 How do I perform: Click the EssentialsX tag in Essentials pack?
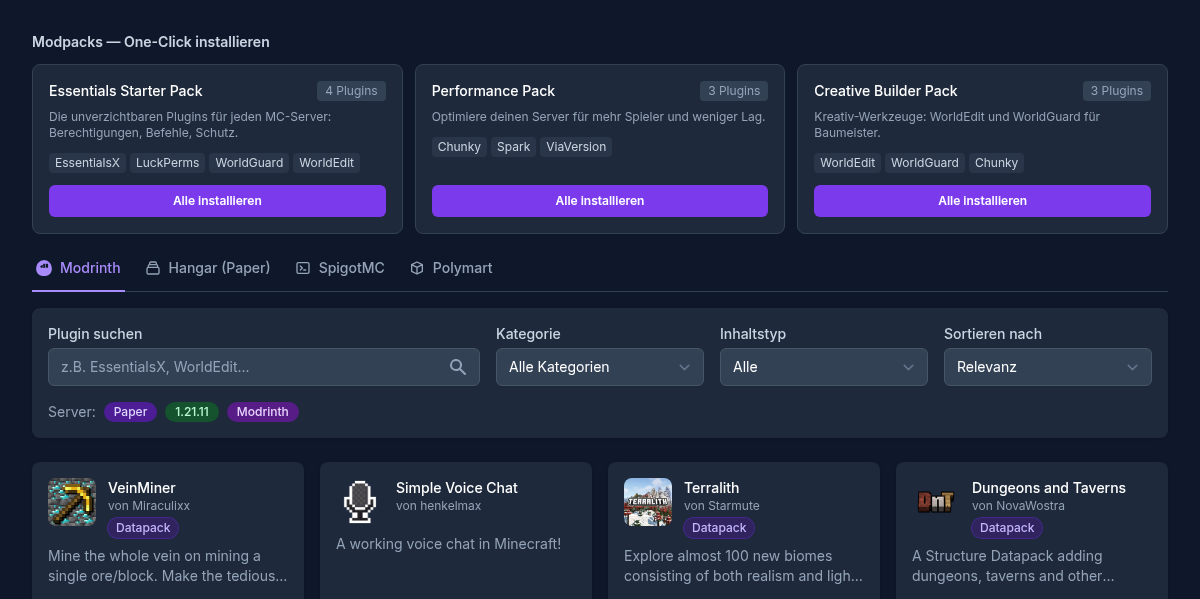87,163
